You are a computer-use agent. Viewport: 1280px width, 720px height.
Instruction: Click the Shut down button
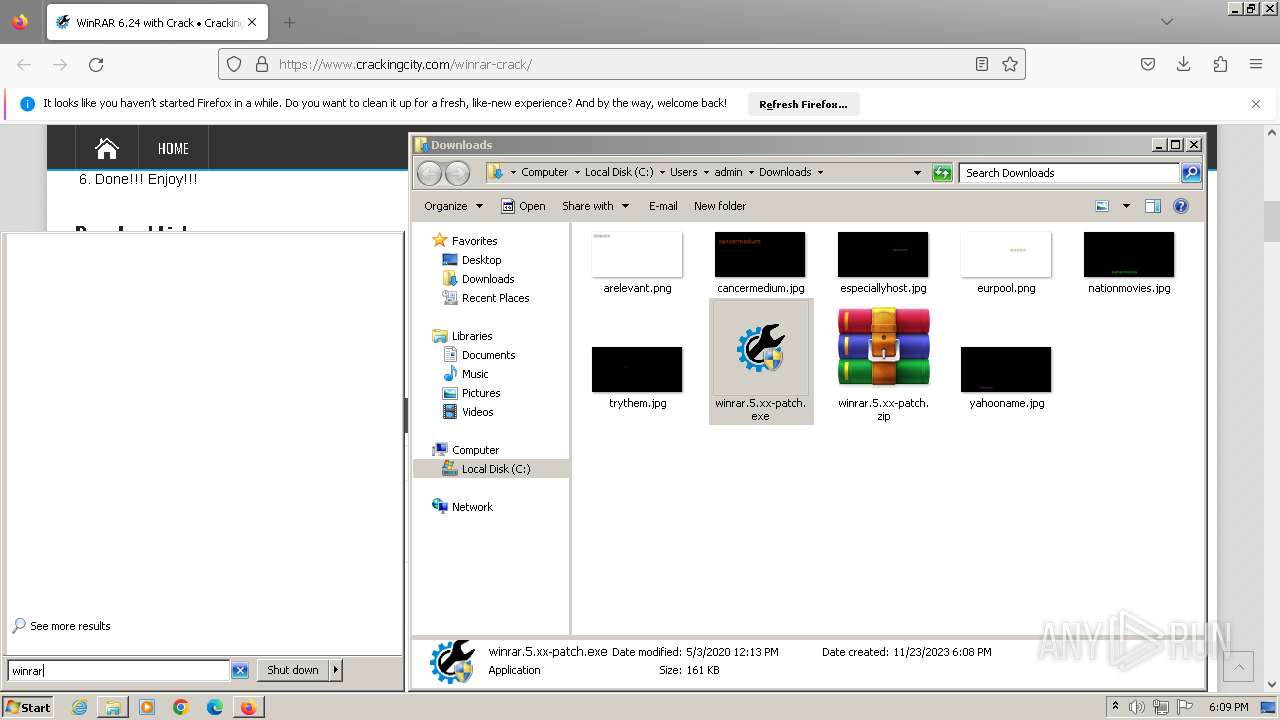[292, 670]
